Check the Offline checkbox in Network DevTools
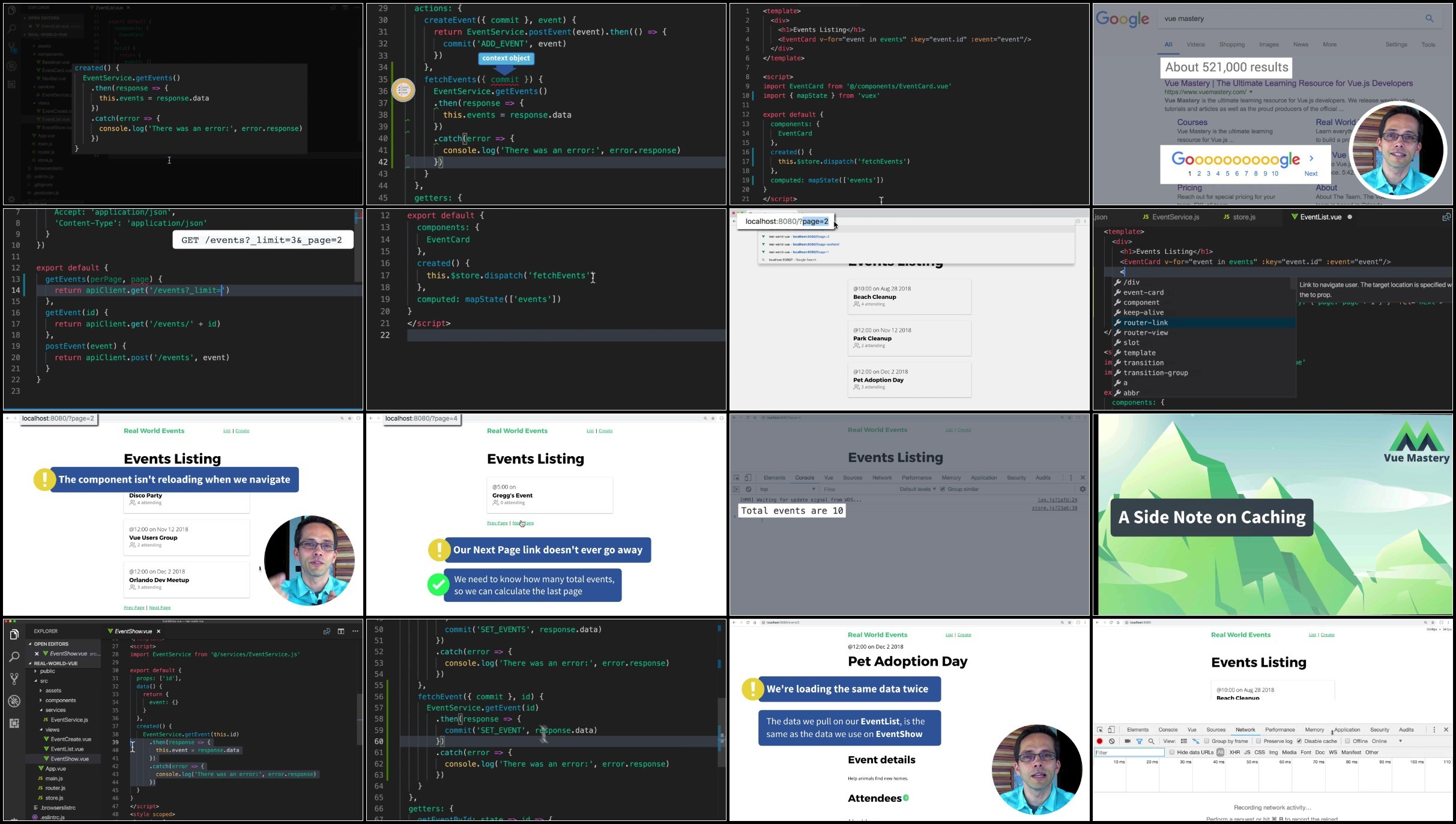1456x824 pixels. coord(1347,741)
